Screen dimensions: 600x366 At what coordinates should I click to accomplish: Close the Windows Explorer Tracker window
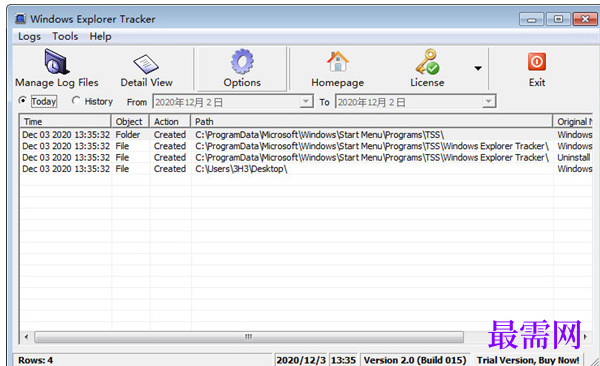pos(585,19)
